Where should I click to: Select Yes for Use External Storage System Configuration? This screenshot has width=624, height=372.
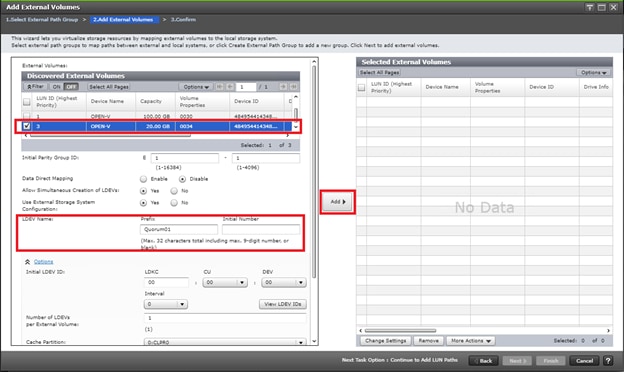click(143, 203)
